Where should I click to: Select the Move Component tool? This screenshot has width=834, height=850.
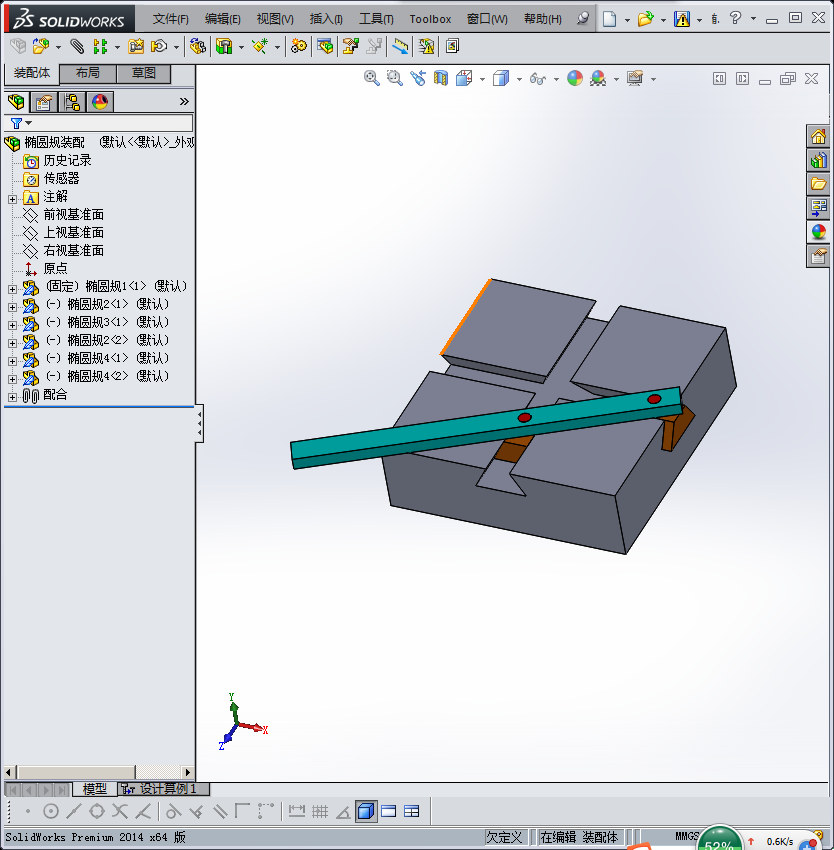click(159, 47)
